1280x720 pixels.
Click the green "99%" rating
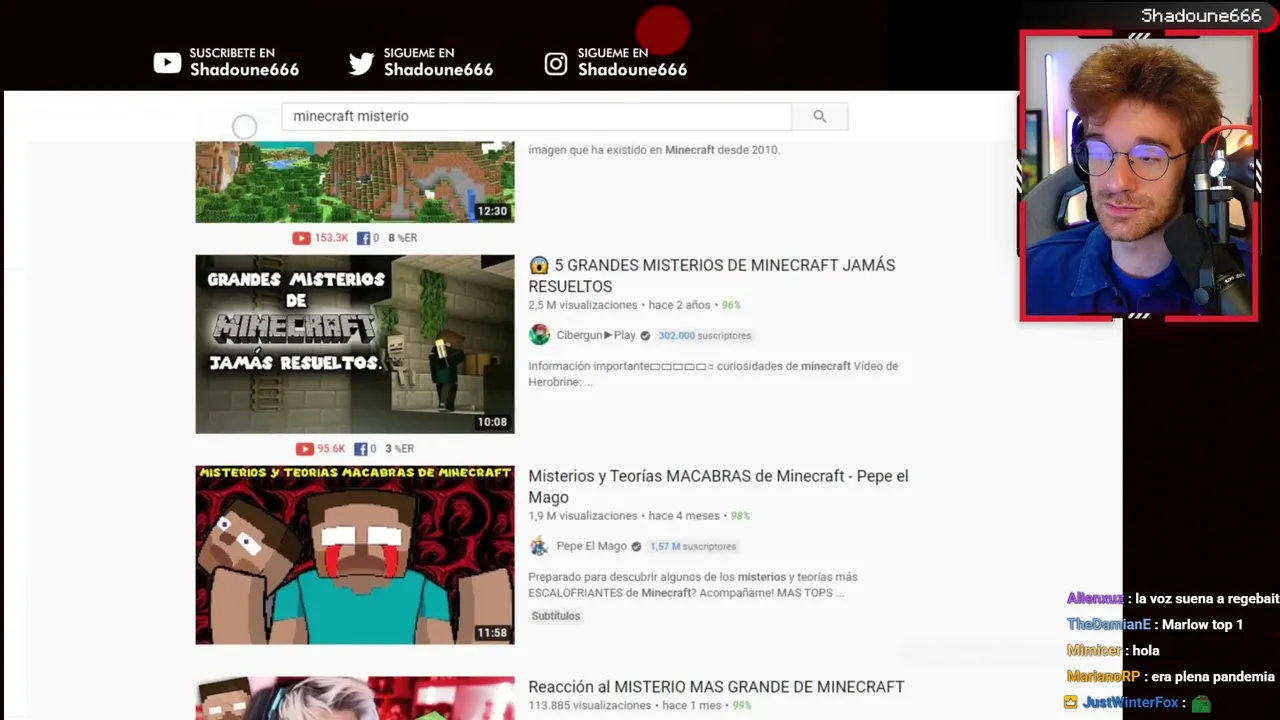(x=741, y=706)
